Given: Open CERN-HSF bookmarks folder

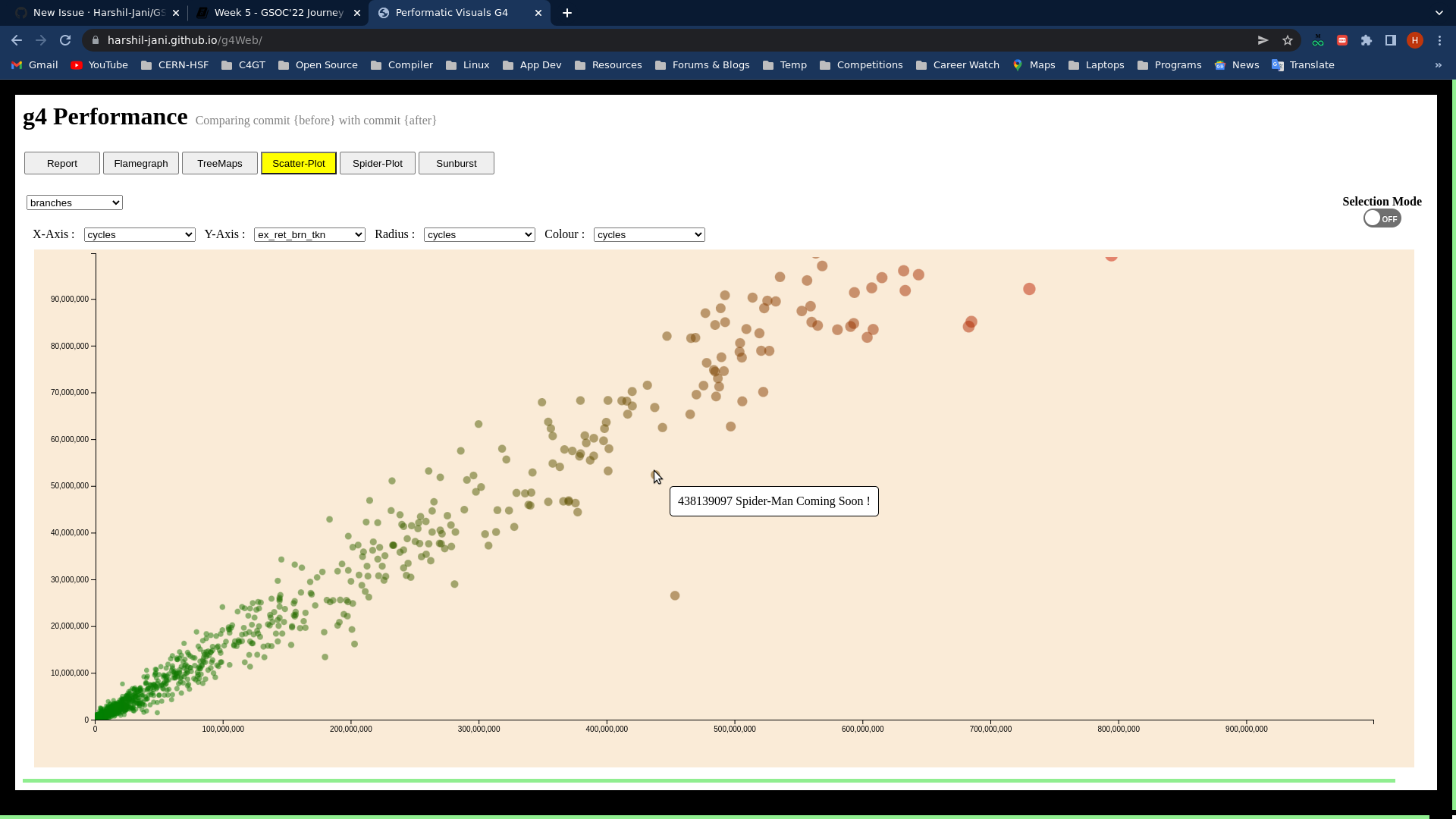Looking at the screenshot, I should click(174, 65).
